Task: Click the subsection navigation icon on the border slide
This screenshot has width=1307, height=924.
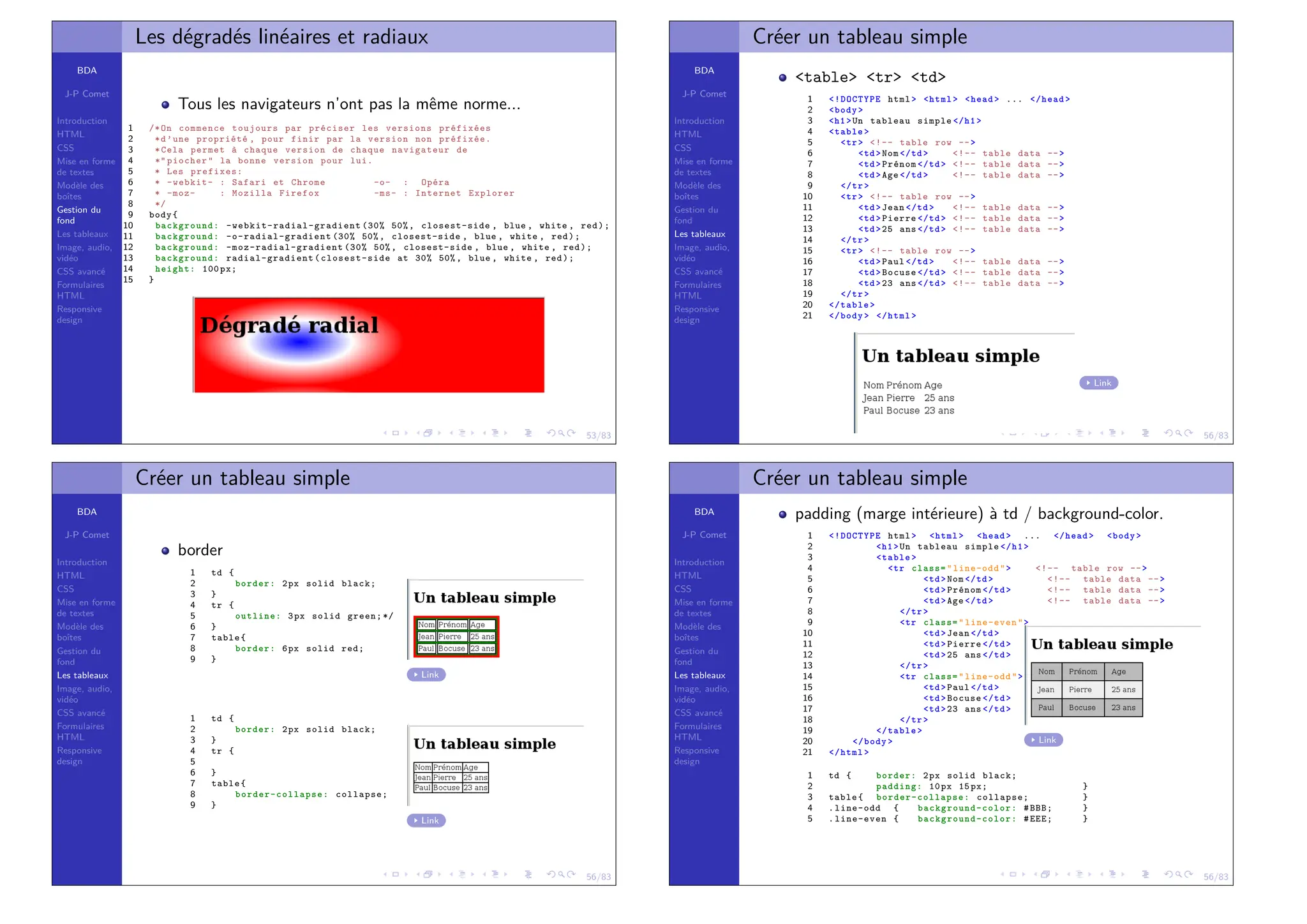Action: [462, 874]
